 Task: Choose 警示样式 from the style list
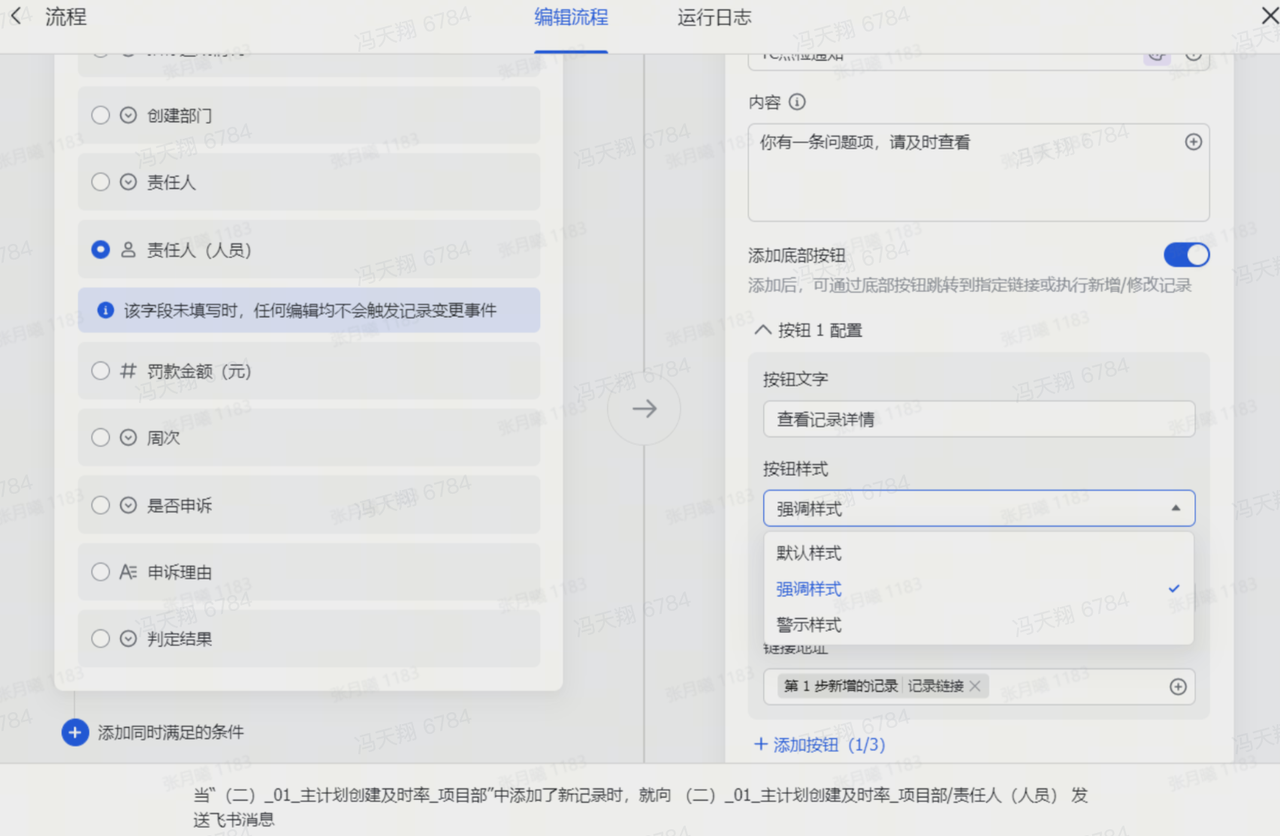tap(809, 625)
